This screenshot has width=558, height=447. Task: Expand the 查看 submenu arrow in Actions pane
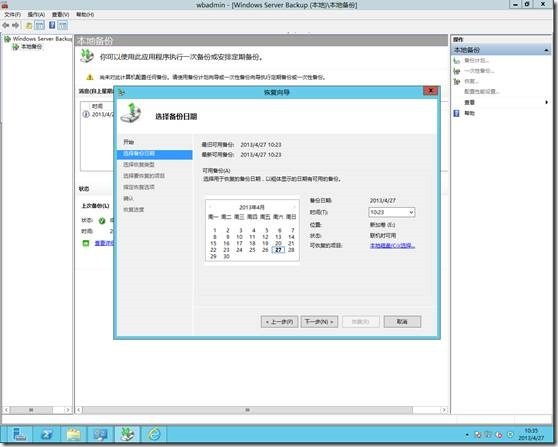click(x=547, y=102)
